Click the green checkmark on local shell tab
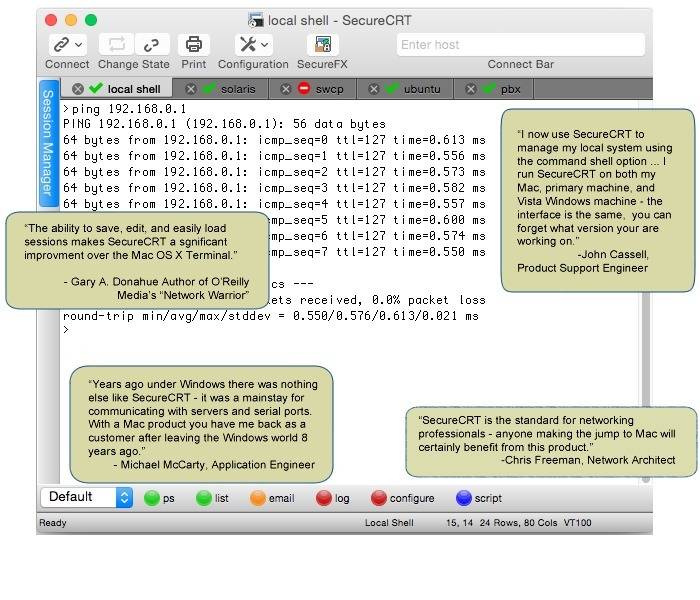 click(96, 88)
